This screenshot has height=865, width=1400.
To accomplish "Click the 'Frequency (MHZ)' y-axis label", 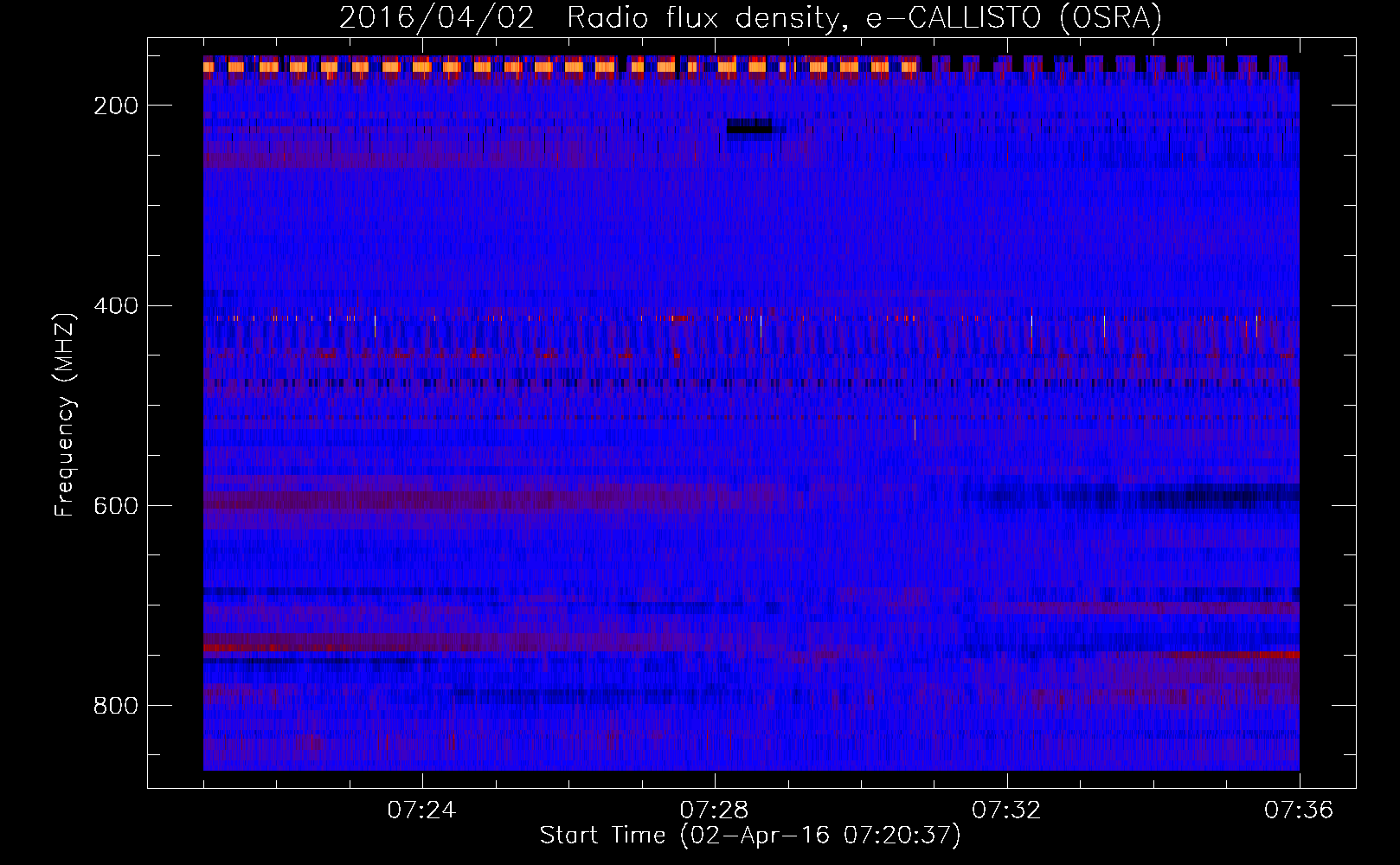I will point(65,414).
